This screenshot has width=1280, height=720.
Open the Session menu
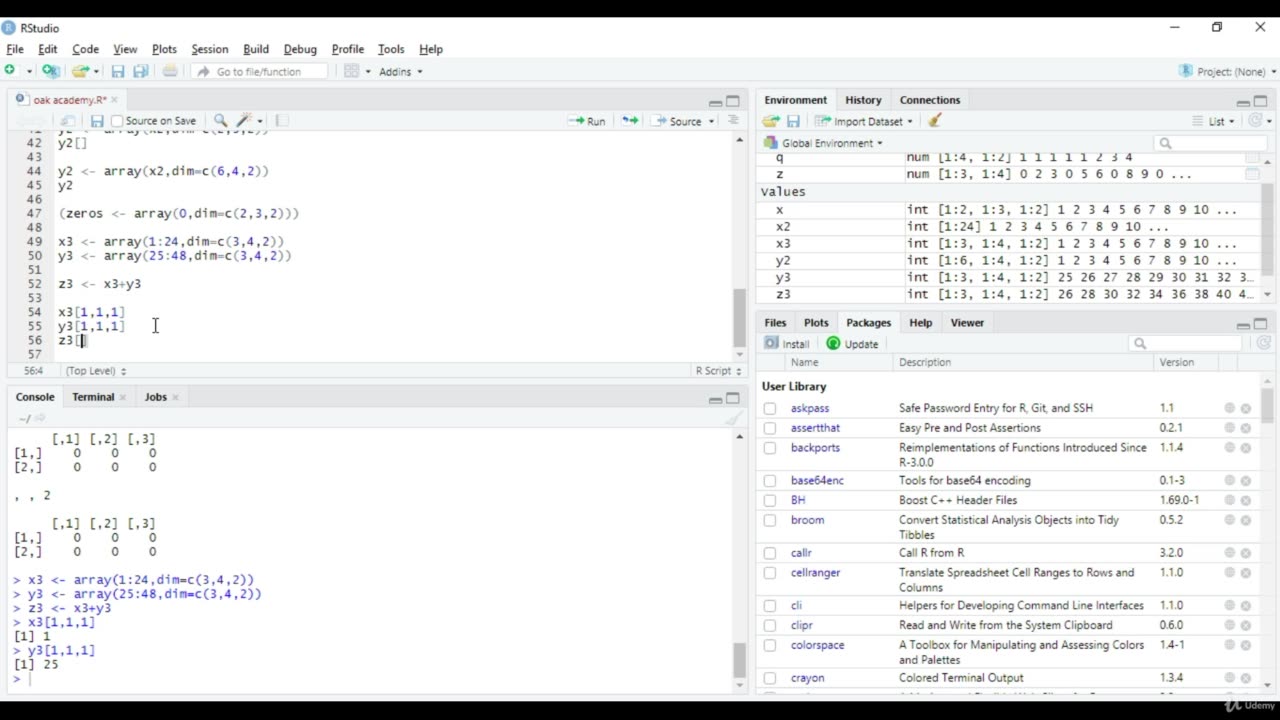tap(209, 49)
